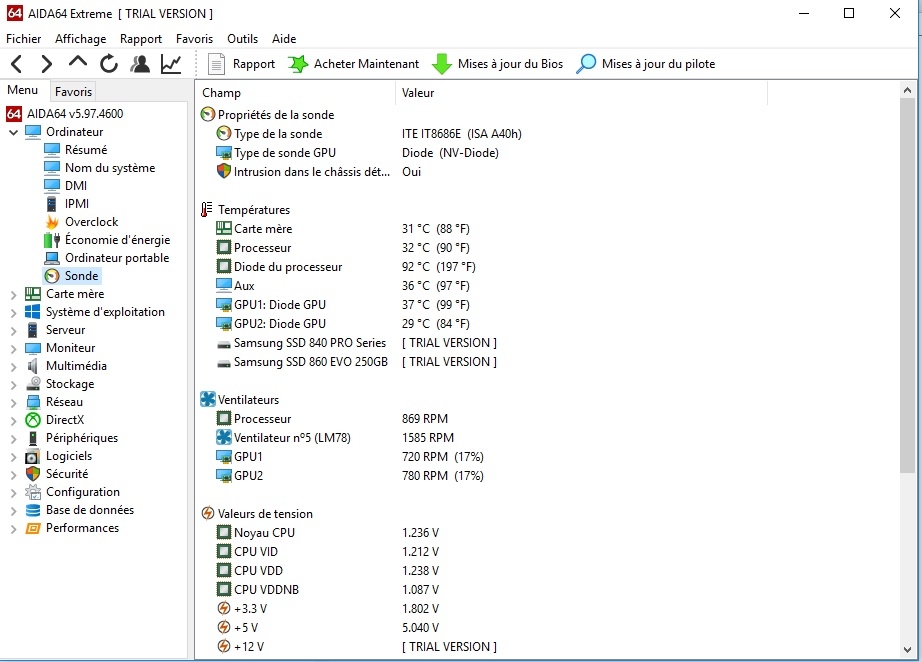Open the graph chart toolbar icon
The image size is (922, 662).
[x=171, y=64]
